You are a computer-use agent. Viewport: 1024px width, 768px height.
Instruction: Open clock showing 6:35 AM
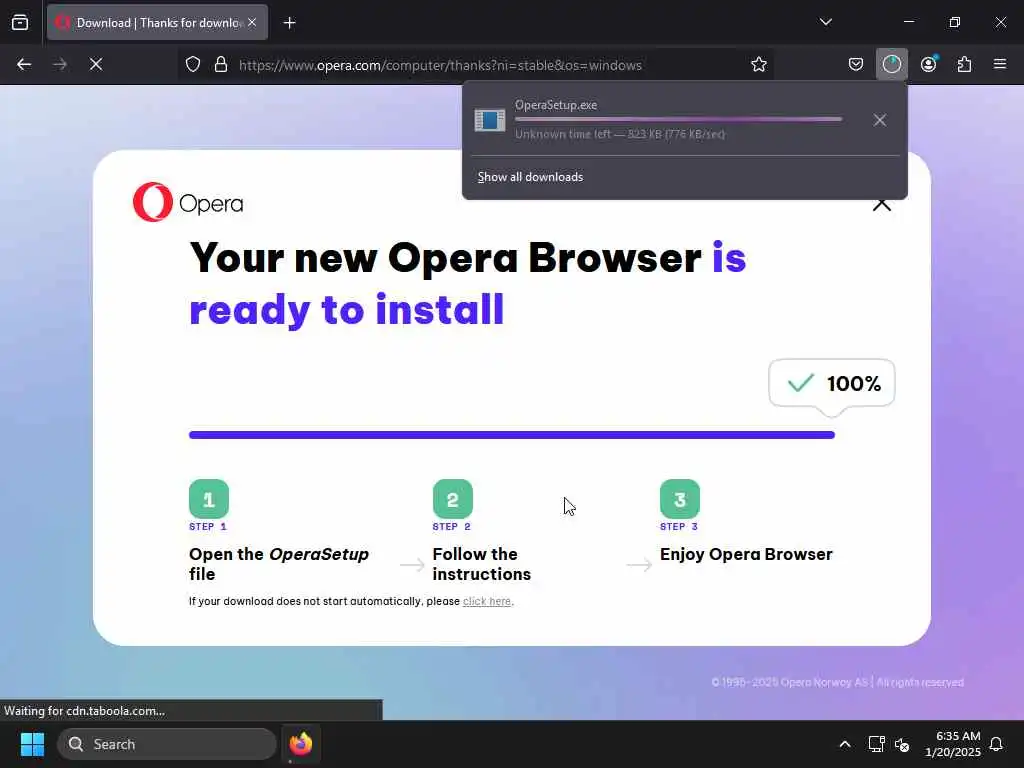click(953, 744)
